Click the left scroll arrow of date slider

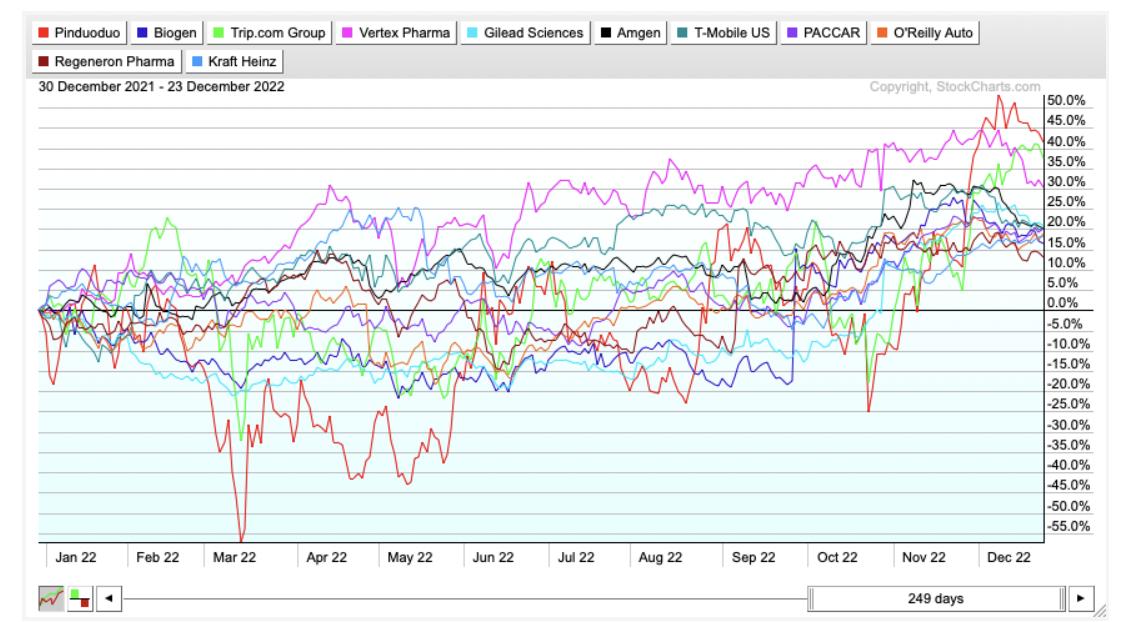coord(109,598)
